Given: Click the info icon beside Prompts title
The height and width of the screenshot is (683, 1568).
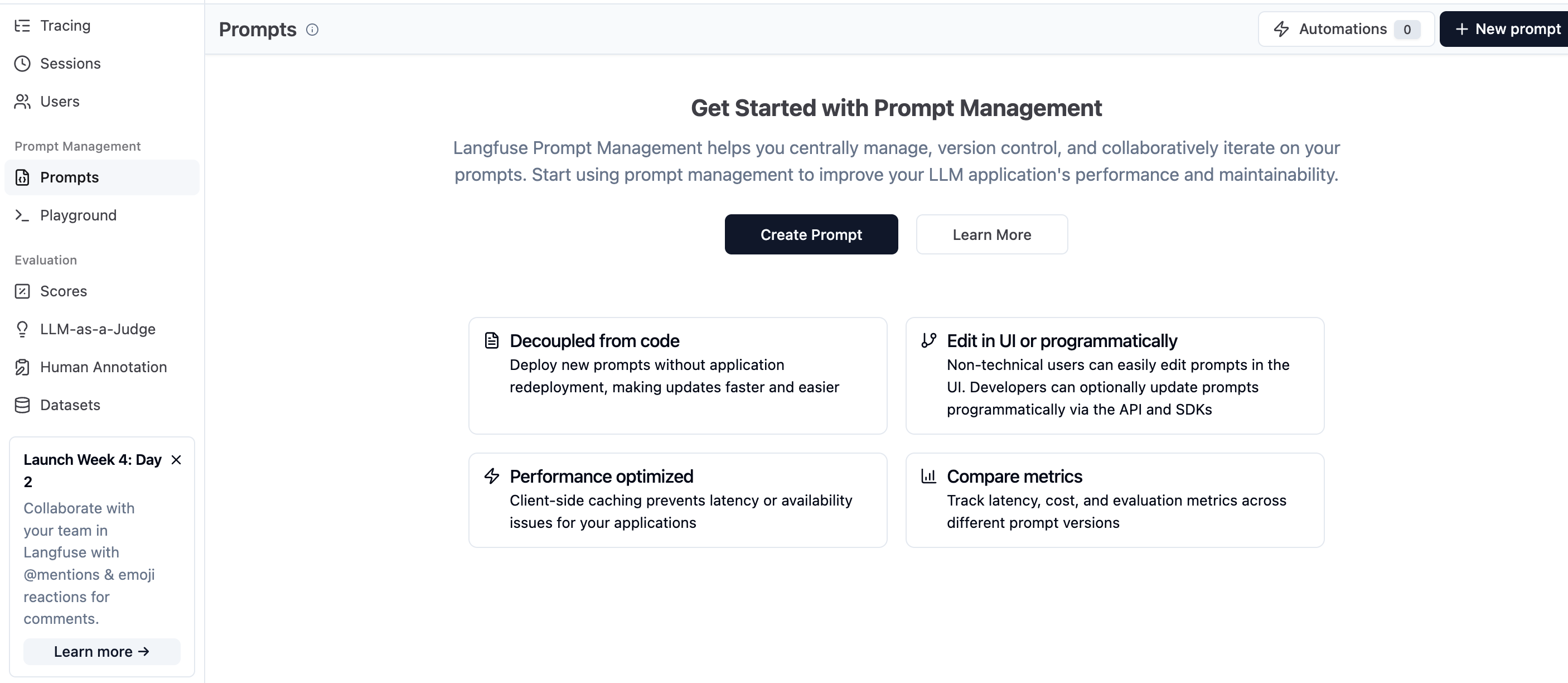Looking at the screenshot, I should pos(312,29).
